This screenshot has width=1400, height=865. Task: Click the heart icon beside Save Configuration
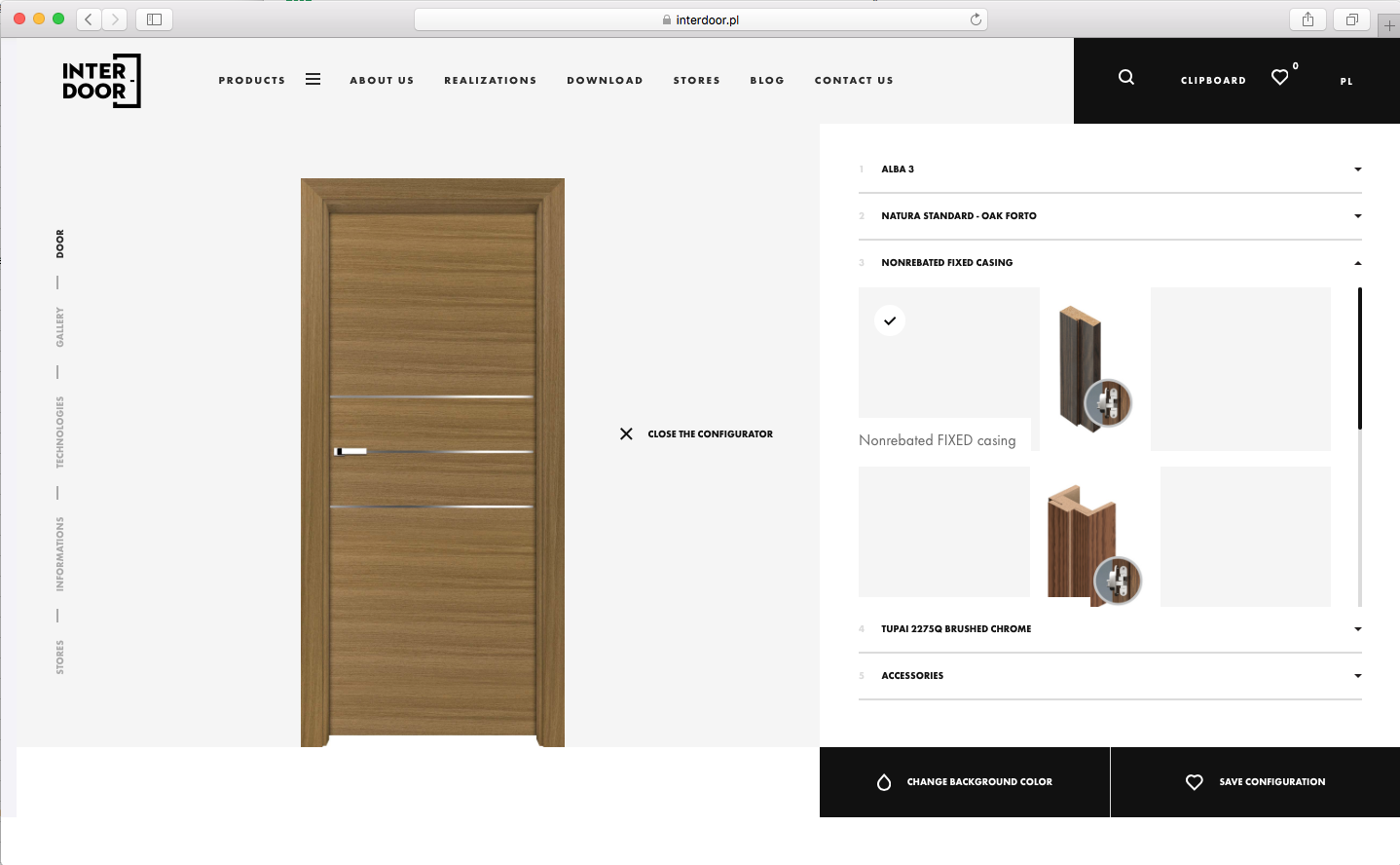(1195, 782)
